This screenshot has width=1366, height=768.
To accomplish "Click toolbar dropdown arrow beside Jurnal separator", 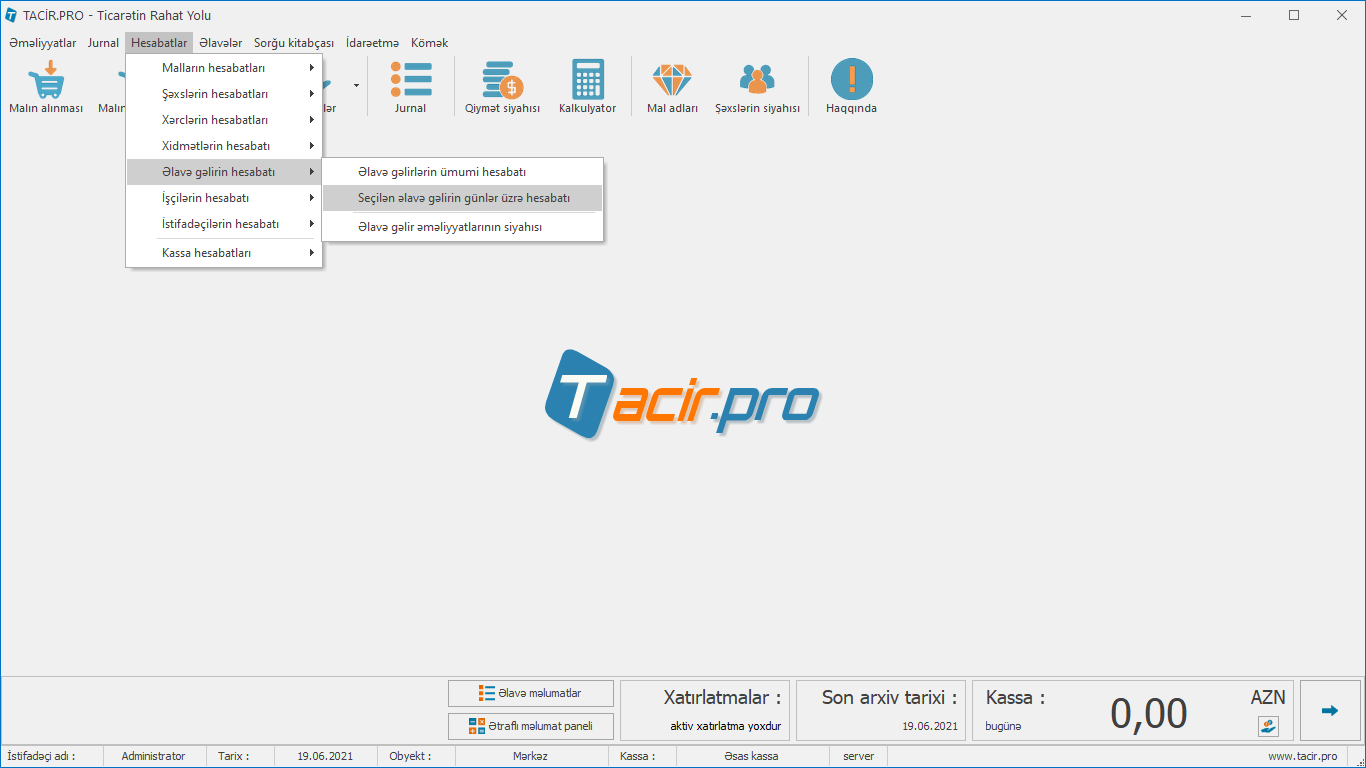I will click(x=356, y=86).
